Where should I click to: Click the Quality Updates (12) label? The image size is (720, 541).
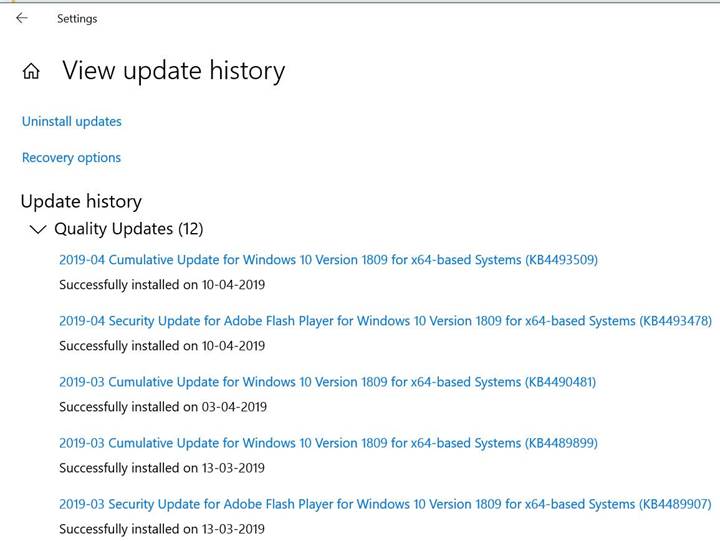(x=128, y=229)
